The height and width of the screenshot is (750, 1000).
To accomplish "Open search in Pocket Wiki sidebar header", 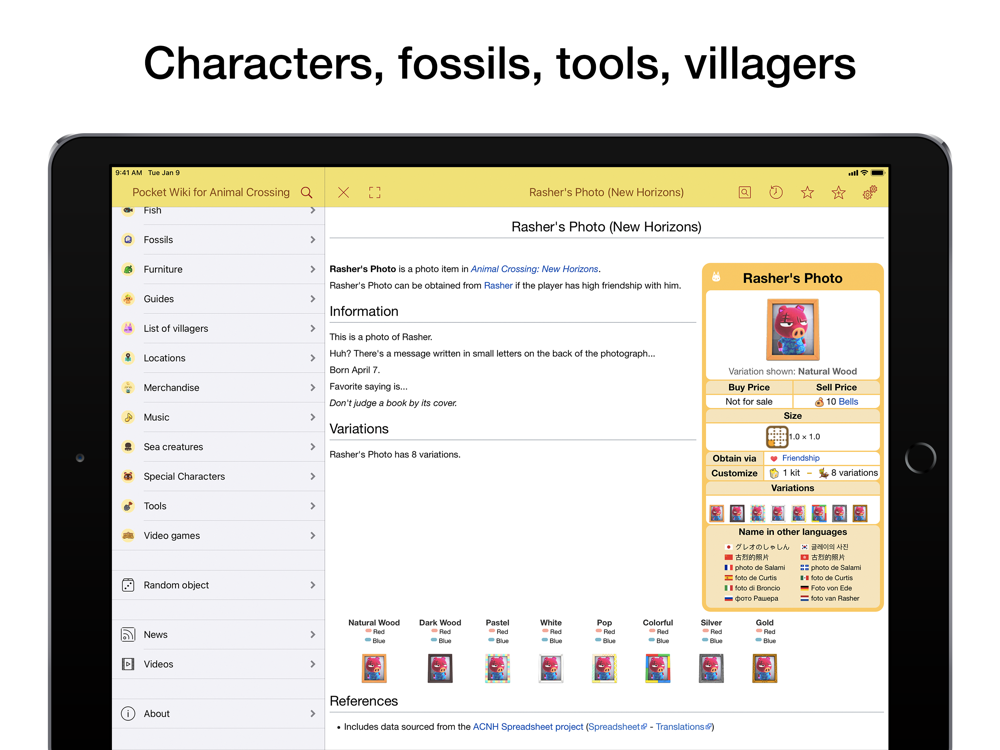I will tap(307, 193).
